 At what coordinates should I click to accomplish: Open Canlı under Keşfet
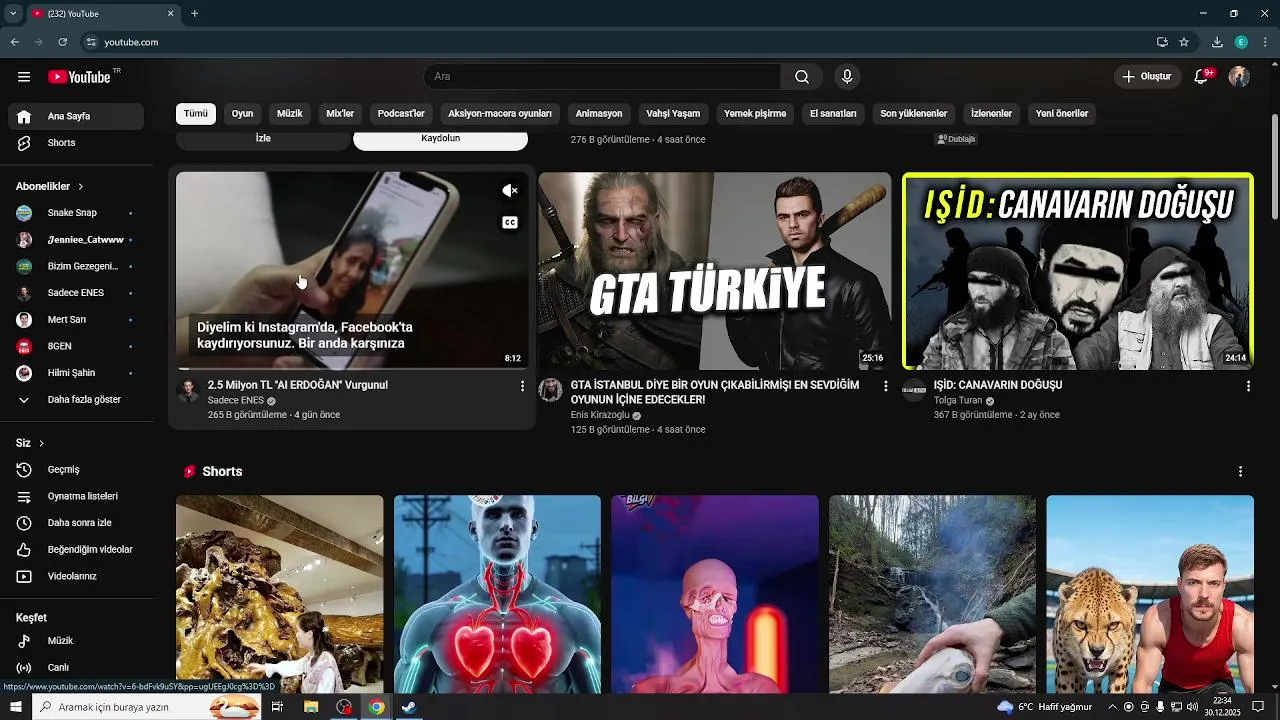(x=76, y=668)
